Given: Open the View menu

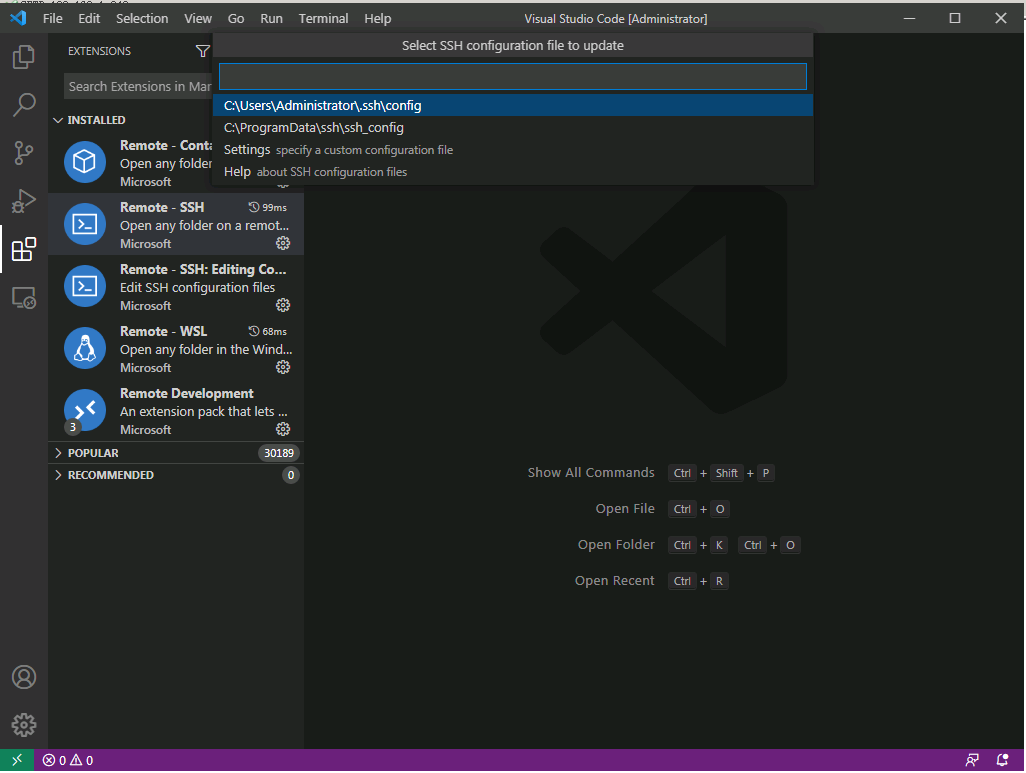Looking at the screenshot, I should tap(198, 19).
